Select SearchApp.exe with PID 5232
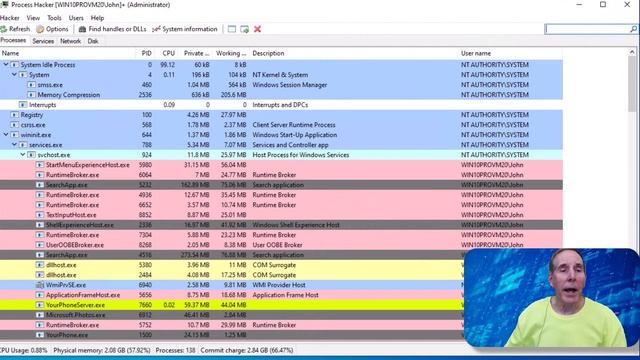Viewport: 640px width, 360px height. pyautogui.click(x=281, y=185)
